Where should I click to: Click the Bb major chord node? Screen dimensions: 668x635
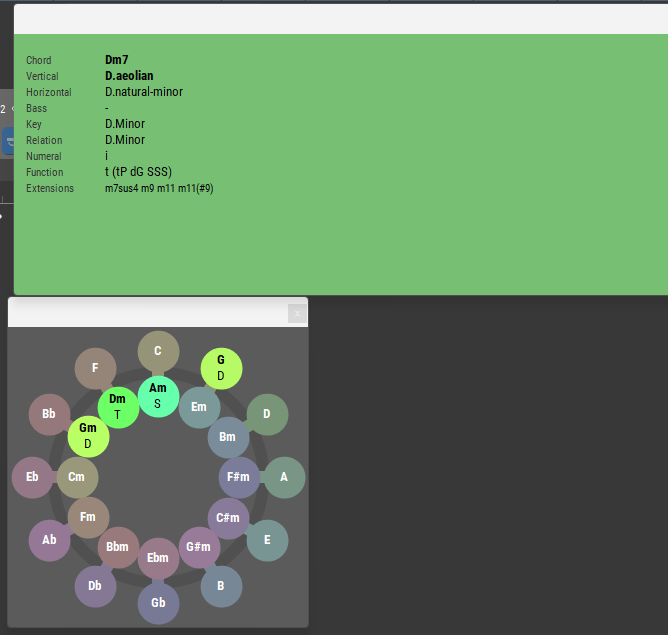pyautogui.click(x=49, y=414)
